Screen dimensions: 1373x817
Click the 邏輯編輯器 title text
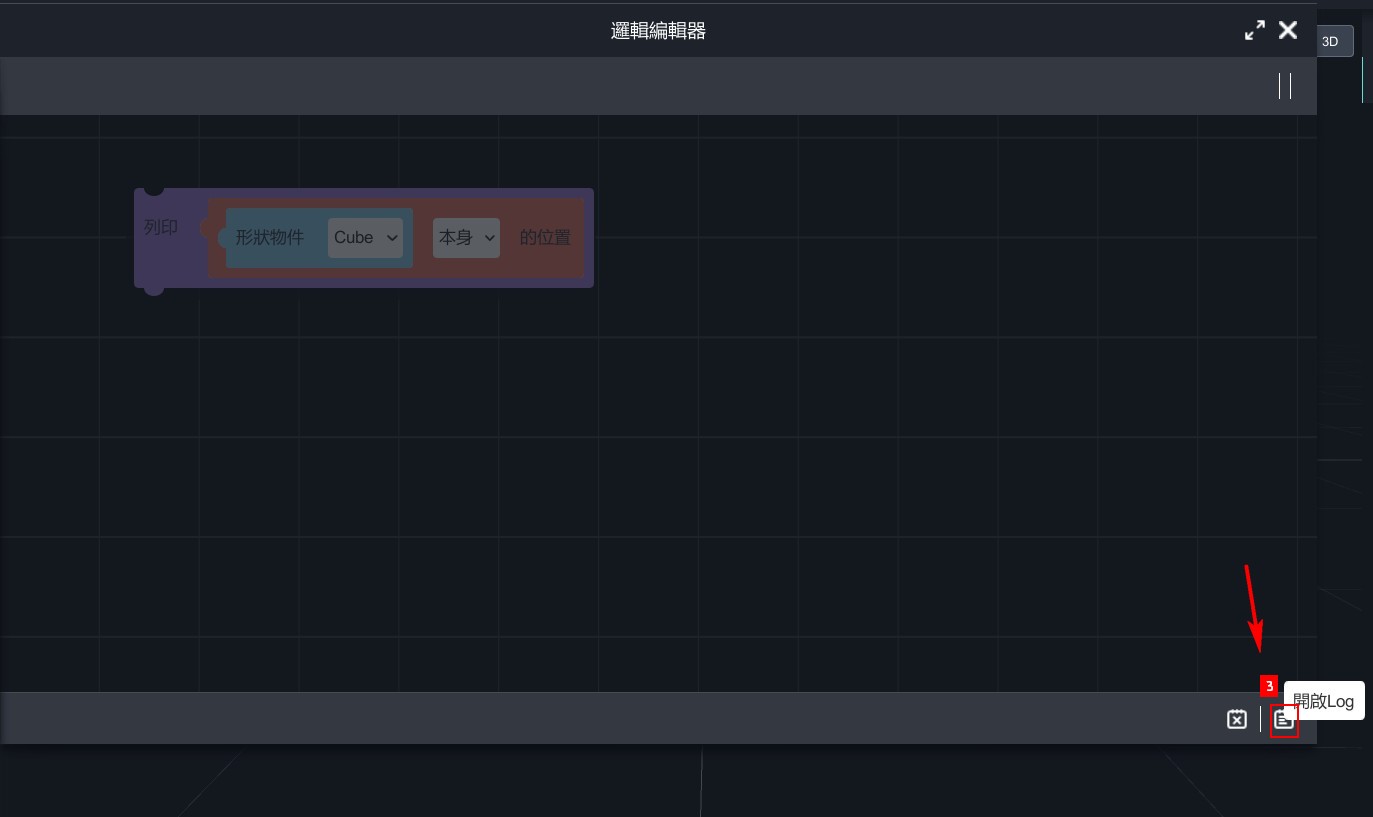click(x=658, y=31)
